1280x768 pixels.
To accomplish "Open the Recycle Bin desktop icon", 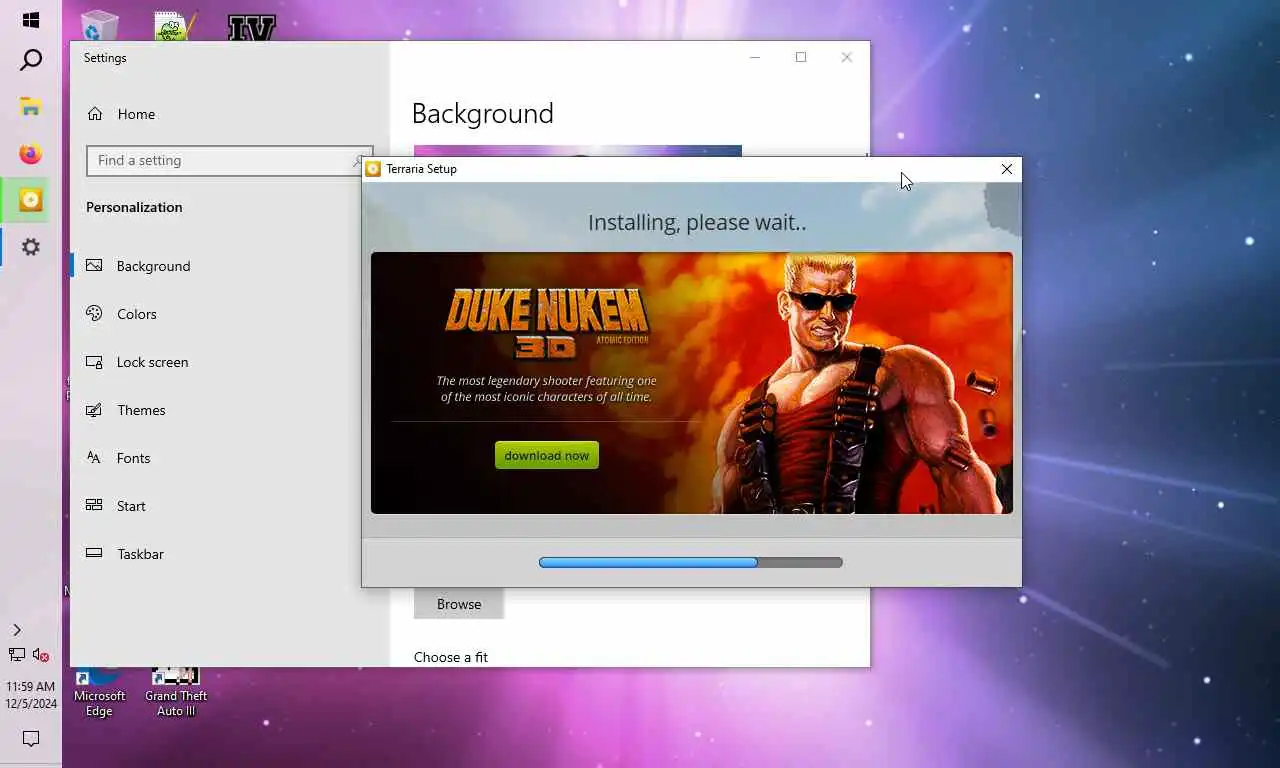I will click(99, 26).
